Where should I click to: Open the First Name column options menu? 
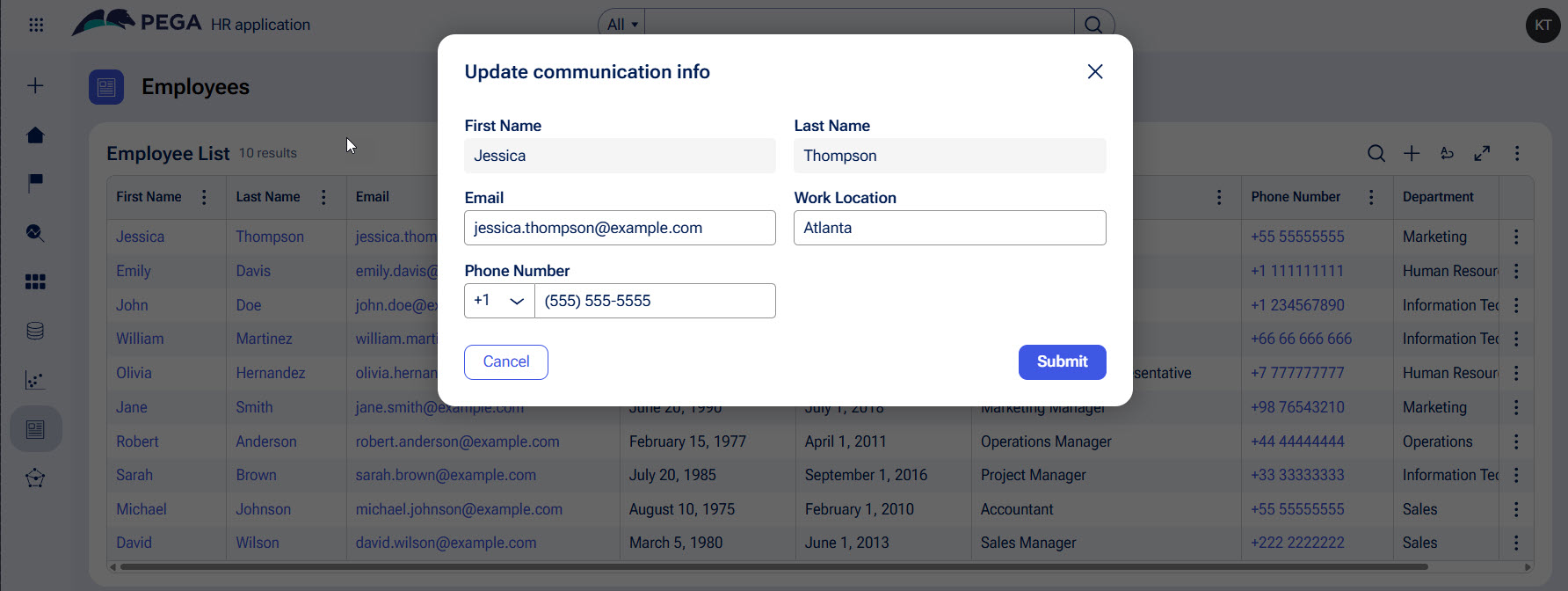point(204,197)
